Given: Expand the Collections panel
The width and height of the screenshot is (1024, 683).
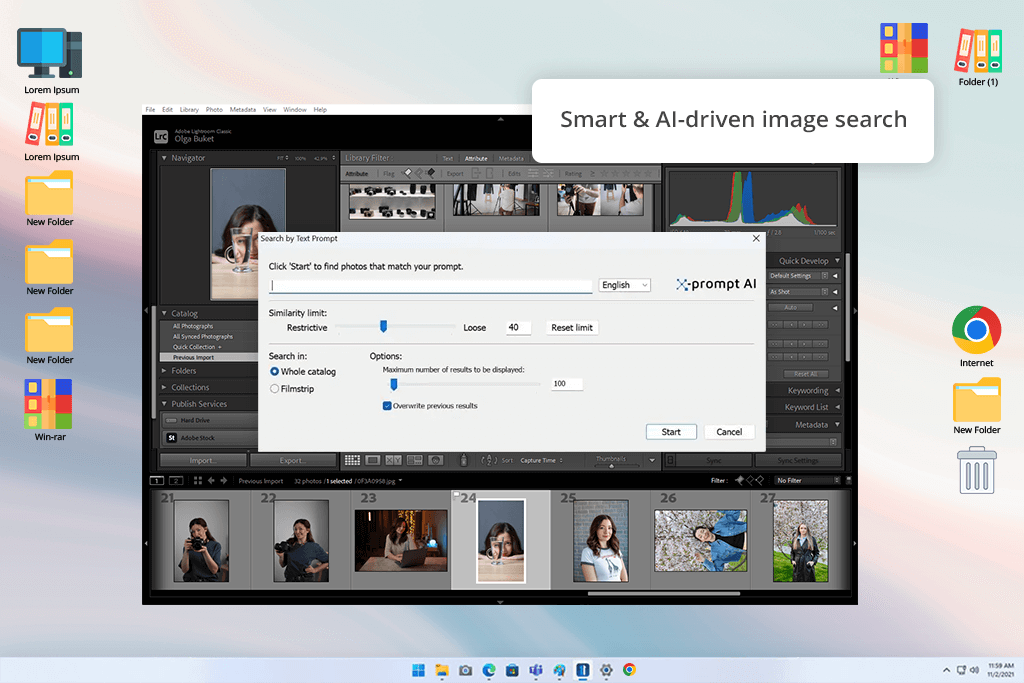Looking at the screenshot, I should click(164, 387).
